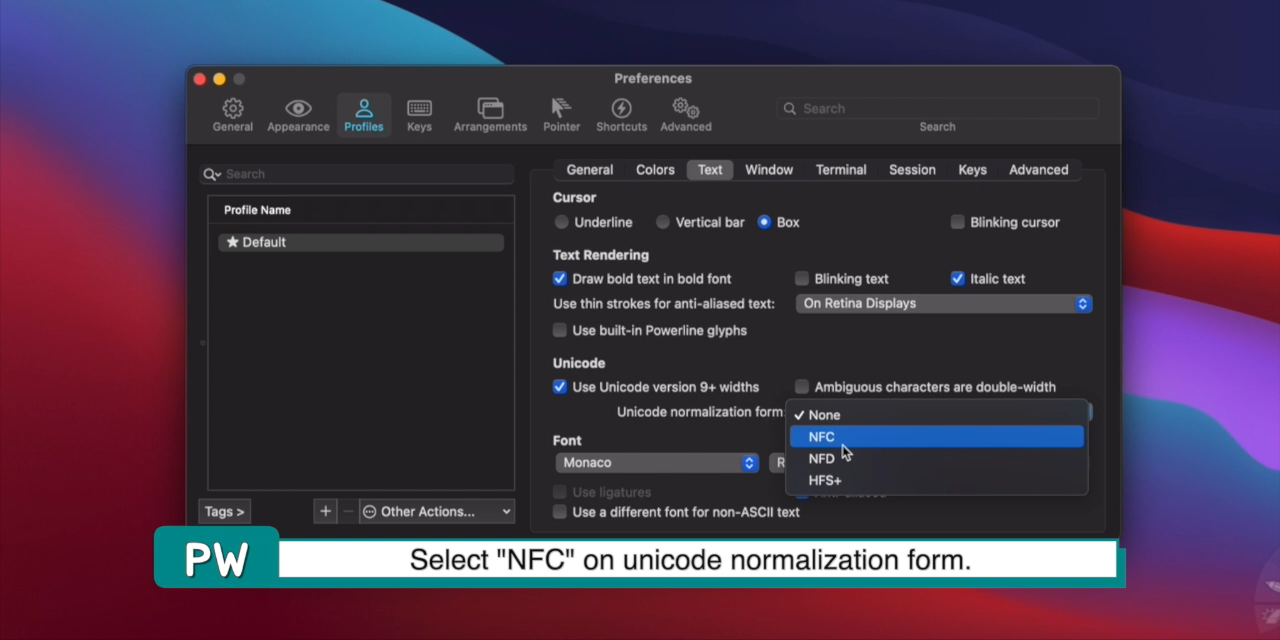Enable Use a different font for non-ASCII text
Screen dimensions: 1280x640
tap(560, 512)
